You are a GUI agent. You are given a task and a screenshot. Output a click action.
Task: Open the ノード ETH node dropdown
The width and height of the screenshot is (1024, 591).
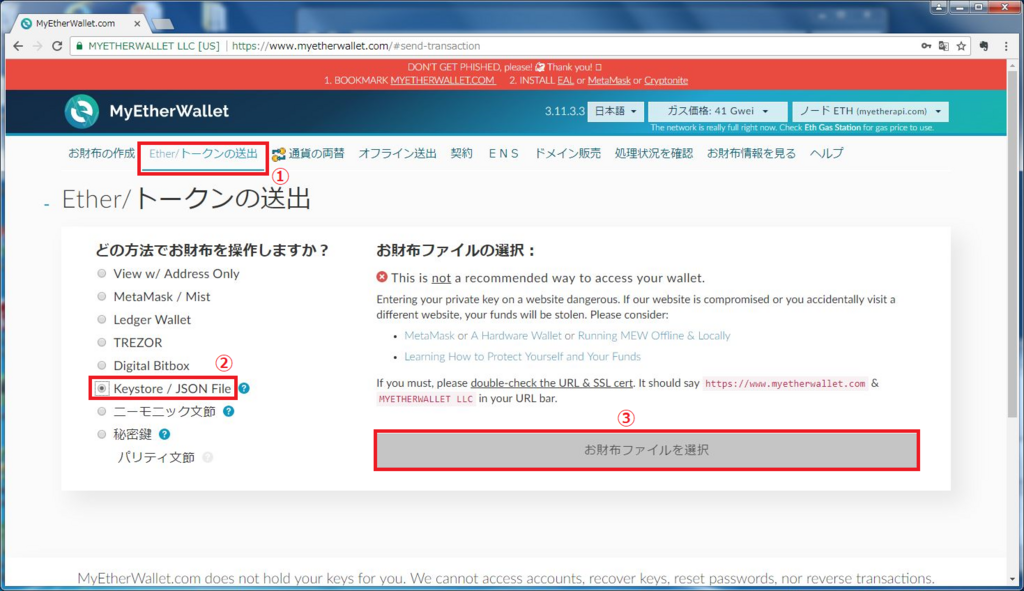pos(870,111)
